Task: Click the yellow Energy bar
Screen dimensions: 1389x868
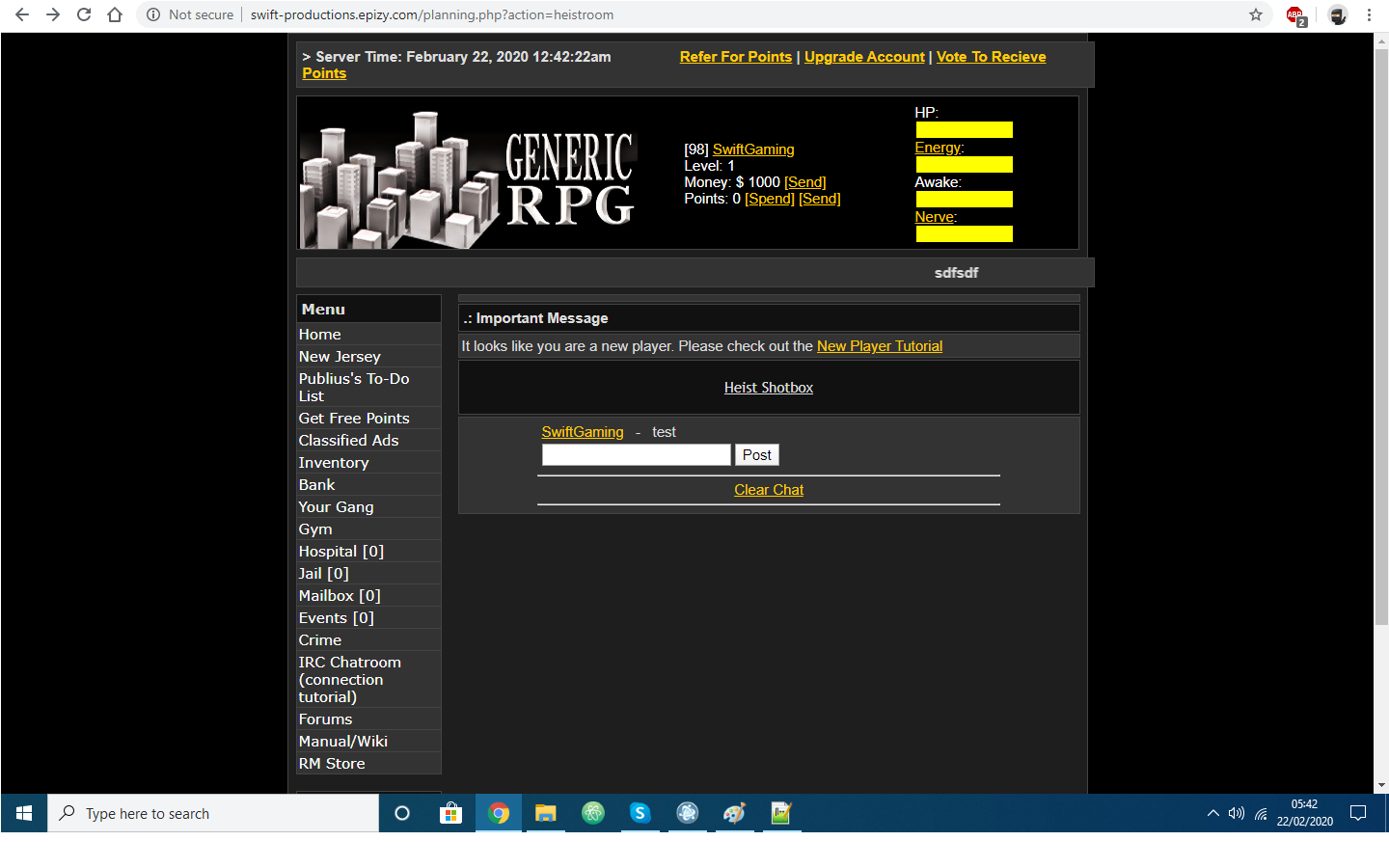Action: tap(964, 165)
